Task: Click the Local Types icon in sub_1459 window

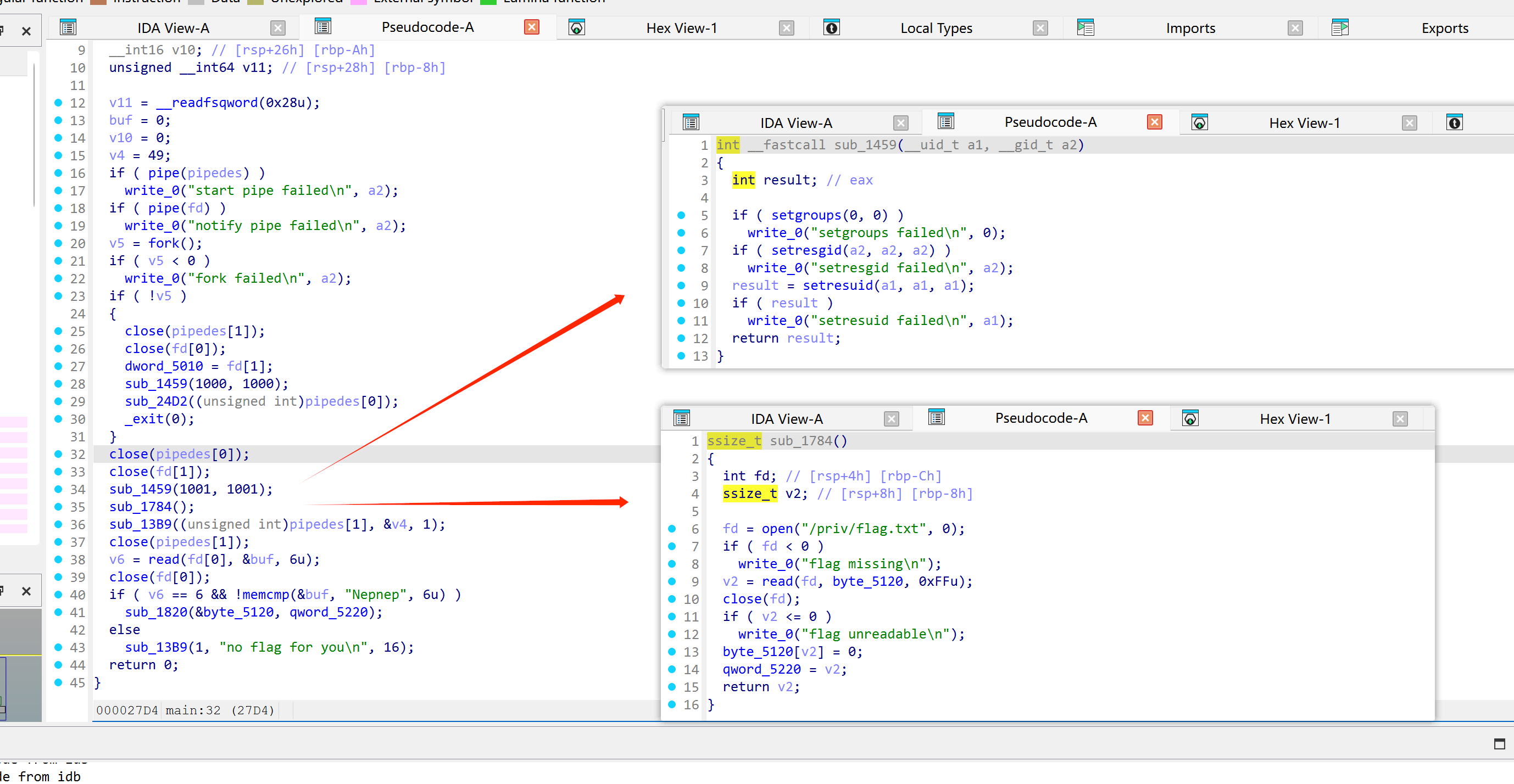Action: click(1454, 123)
